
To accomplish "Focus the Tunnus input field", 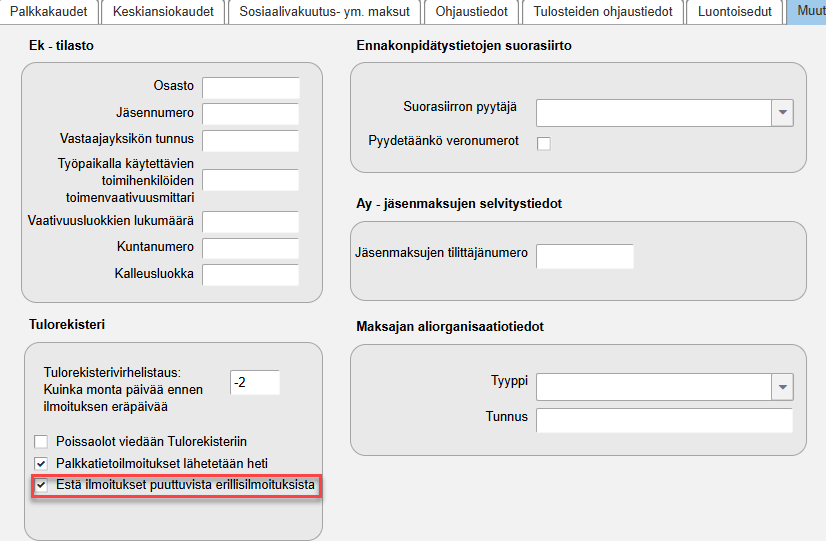I will point(664,420).
